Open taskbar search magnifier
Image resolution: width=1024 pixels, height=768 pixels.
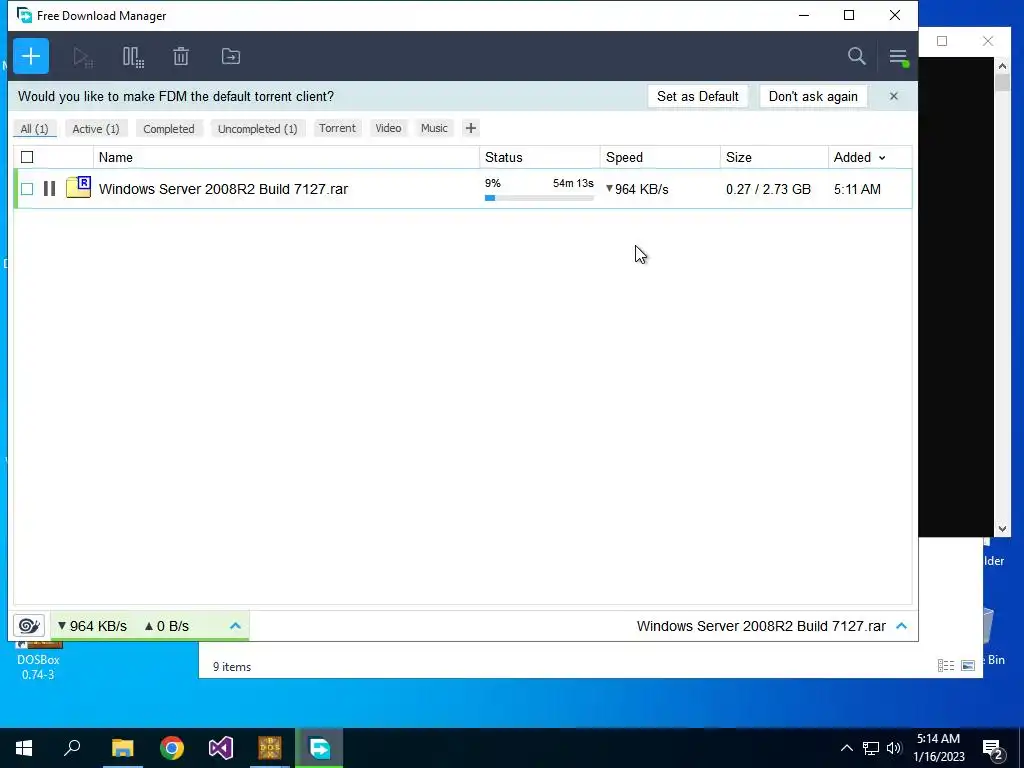72,748
